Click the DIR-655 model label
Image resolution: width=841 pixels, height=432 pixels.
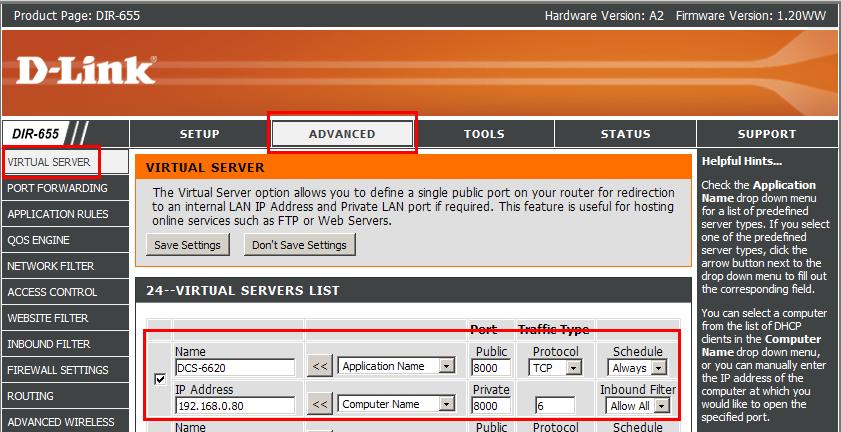coord(35,134)
